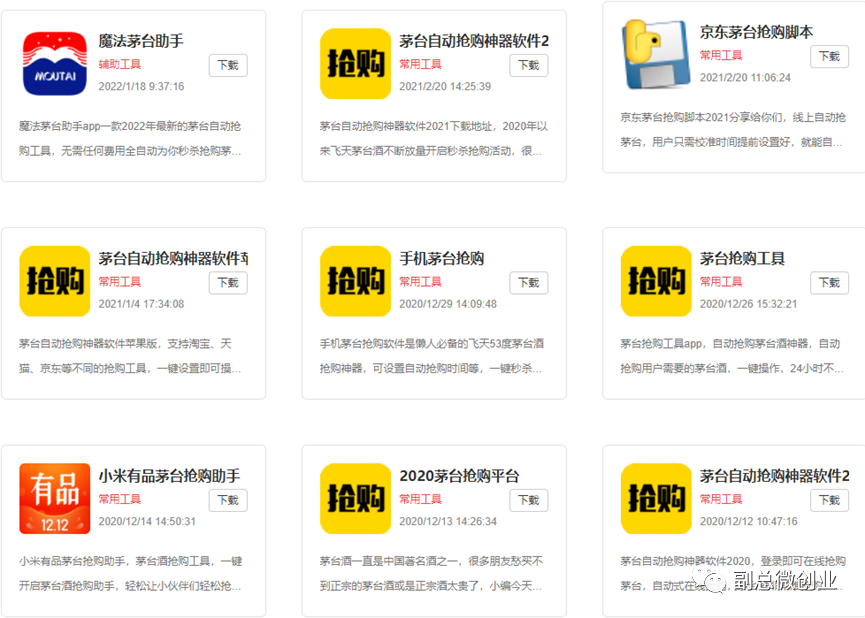Click the date 2020/12/29 14:09:48
This screenshot has width=865, height=618.
tap(447, 303)
